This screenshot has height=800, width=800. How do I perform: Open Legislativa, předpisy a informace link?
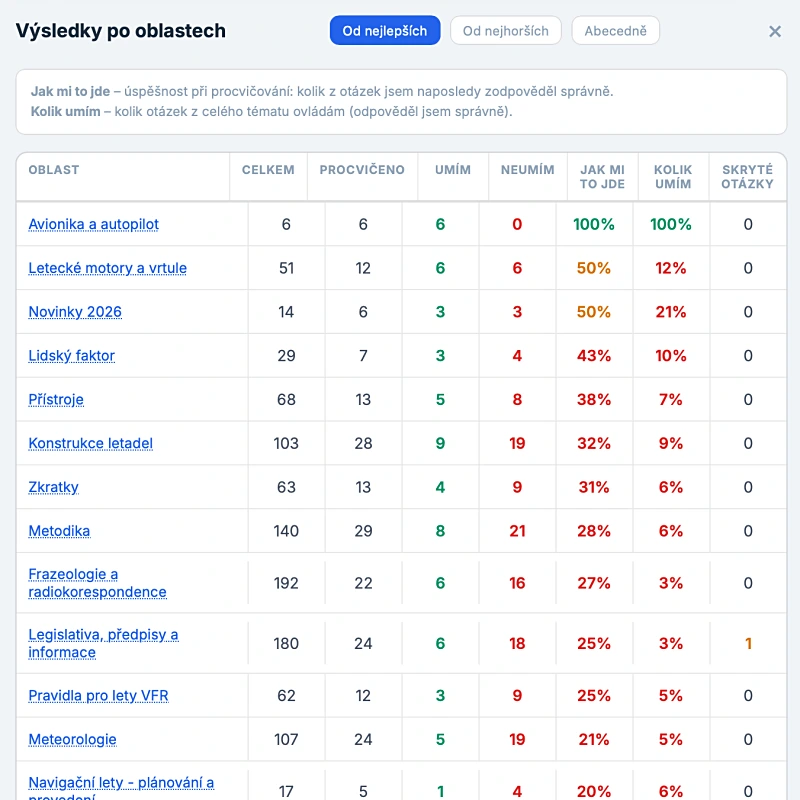pyautogui.click(x=104, y=643)
